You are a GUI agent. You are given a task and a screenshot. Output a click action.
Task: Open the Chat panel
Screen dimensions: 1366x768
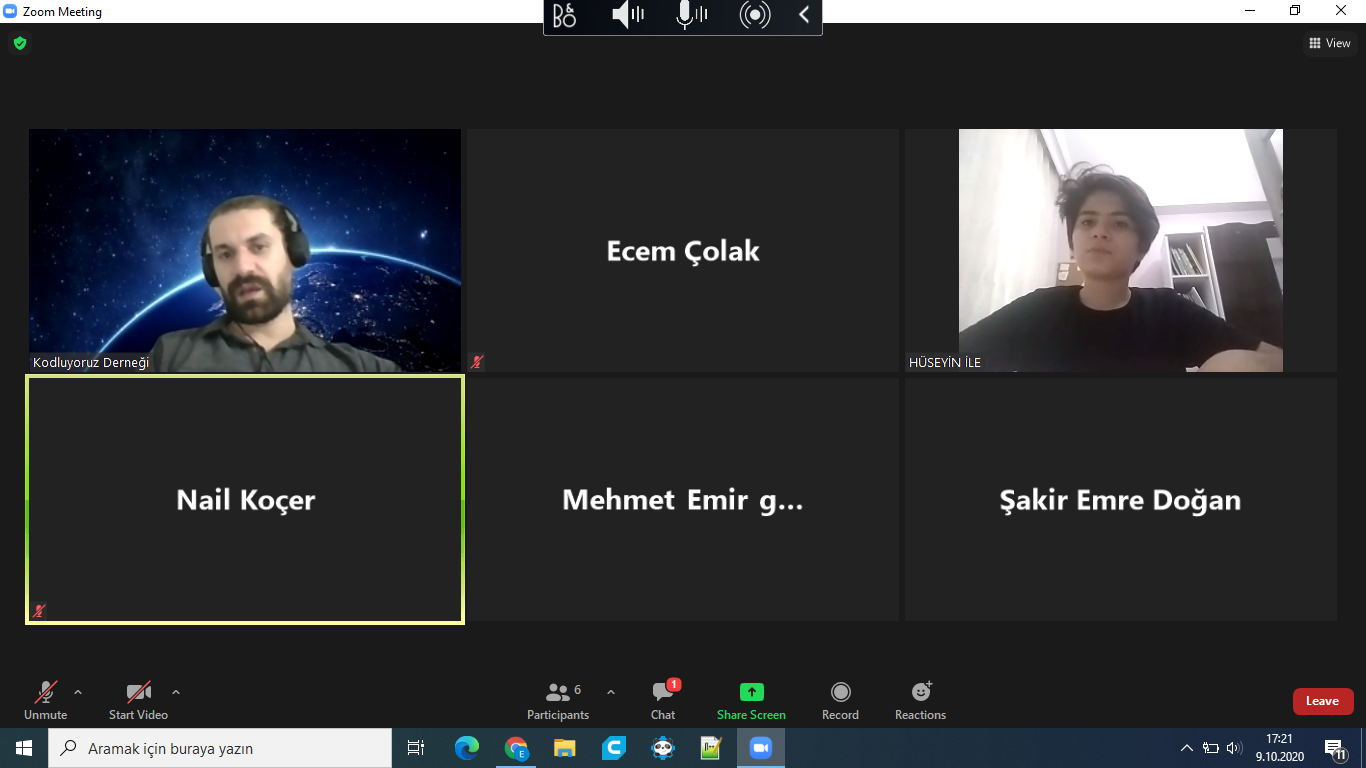coord(663,700)
